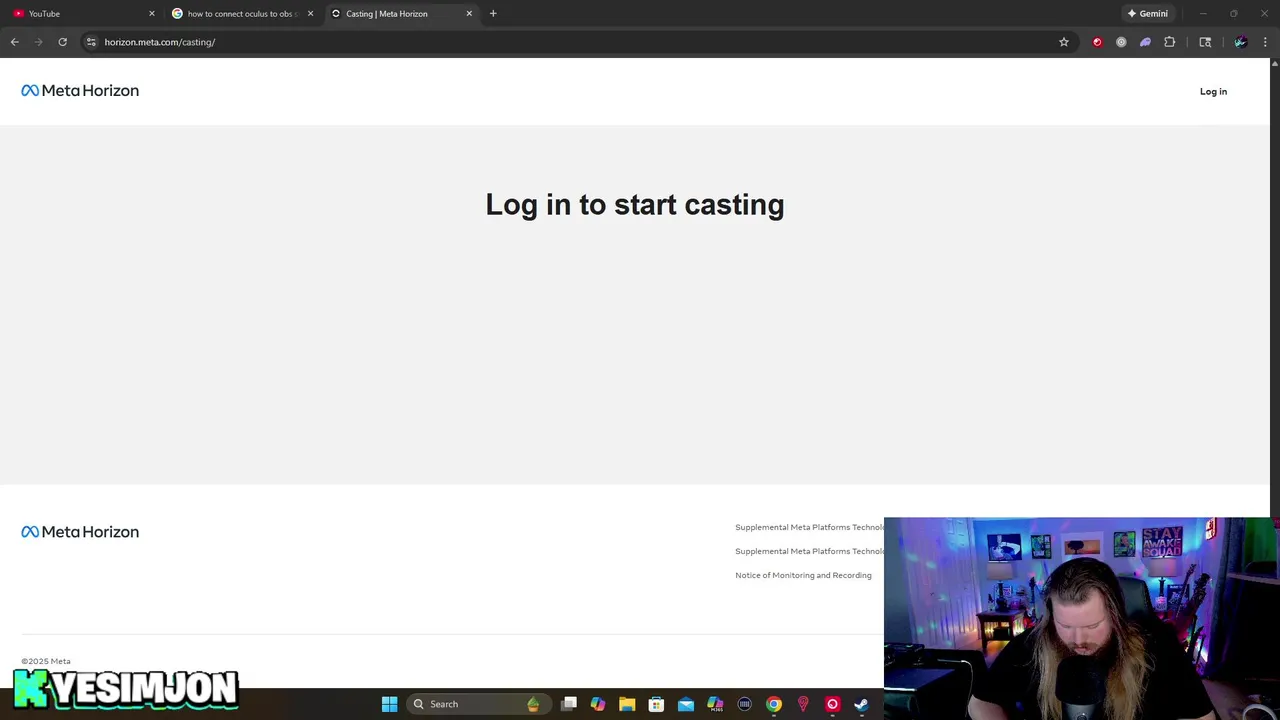Open the Mail app from the taskbar
This screenshot has width=1280, height=720.
point(686,704)
